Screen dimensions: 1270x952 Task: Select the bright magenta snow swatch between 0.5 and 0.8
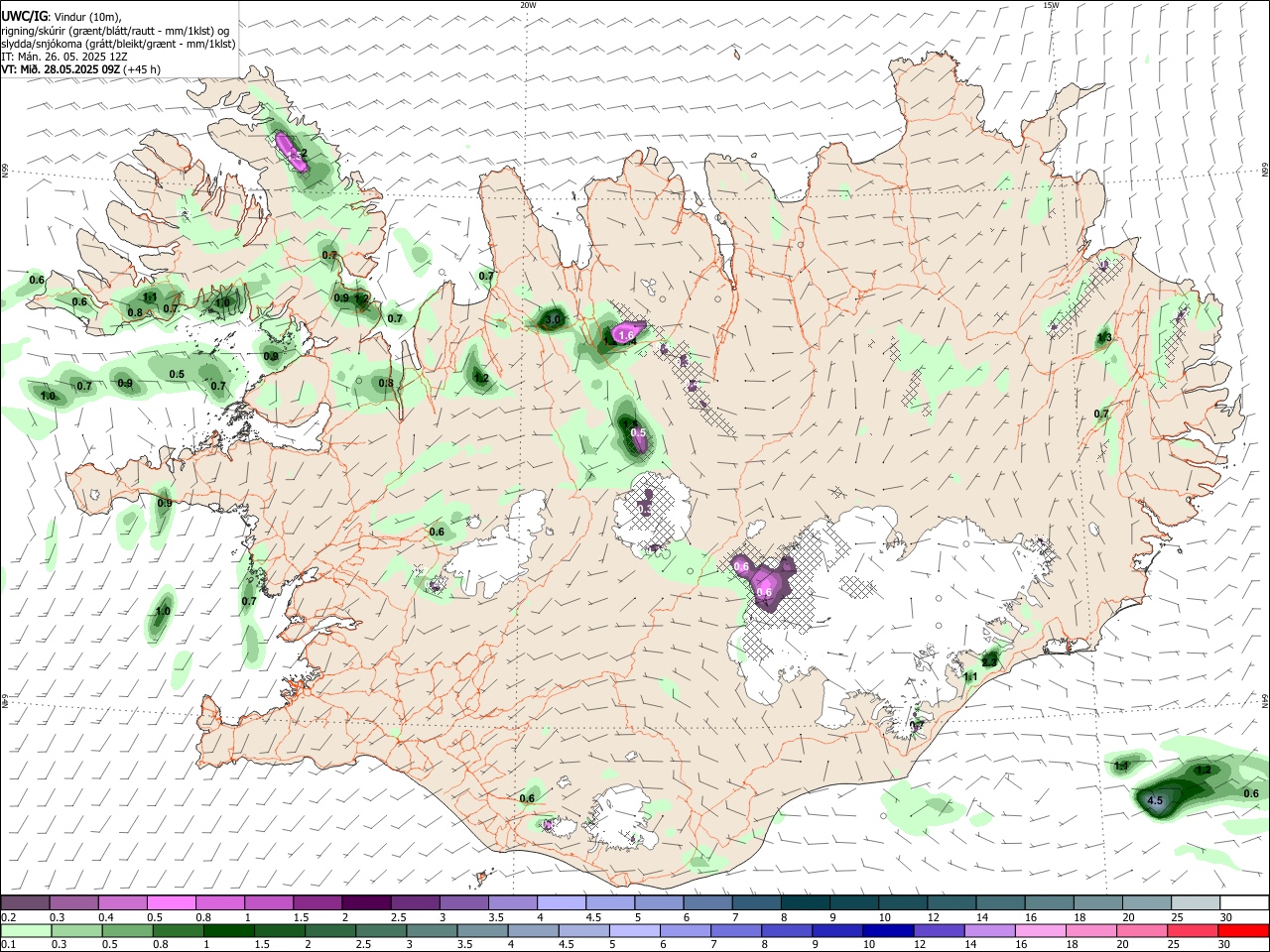[x=171, y=903]
